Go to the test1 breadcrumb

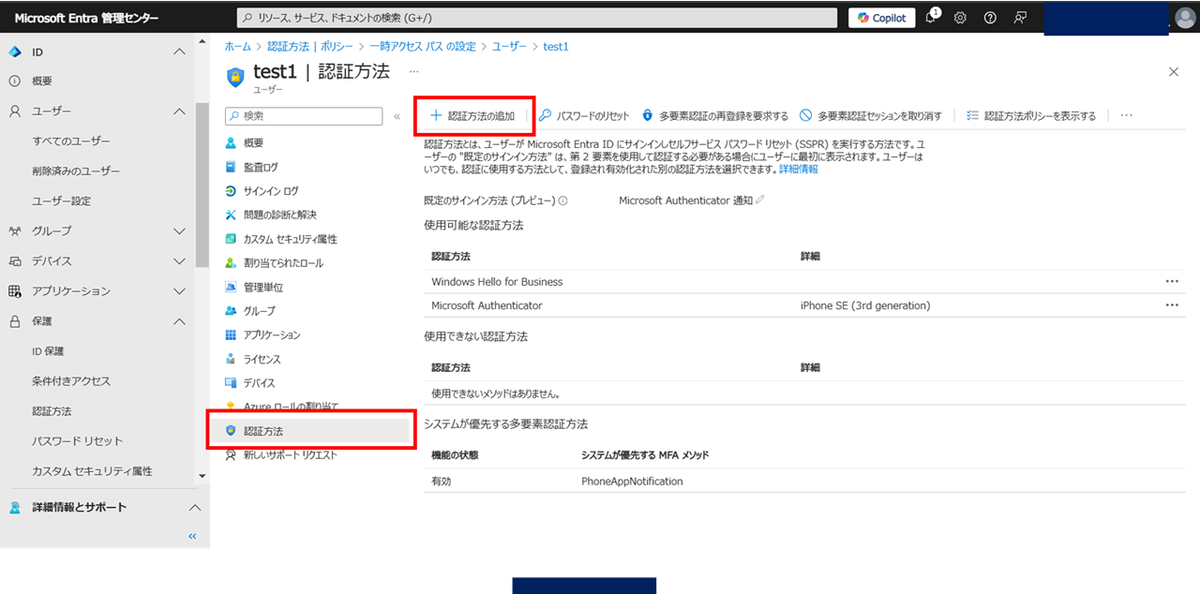pyautogui.click(x=556, y=46)
